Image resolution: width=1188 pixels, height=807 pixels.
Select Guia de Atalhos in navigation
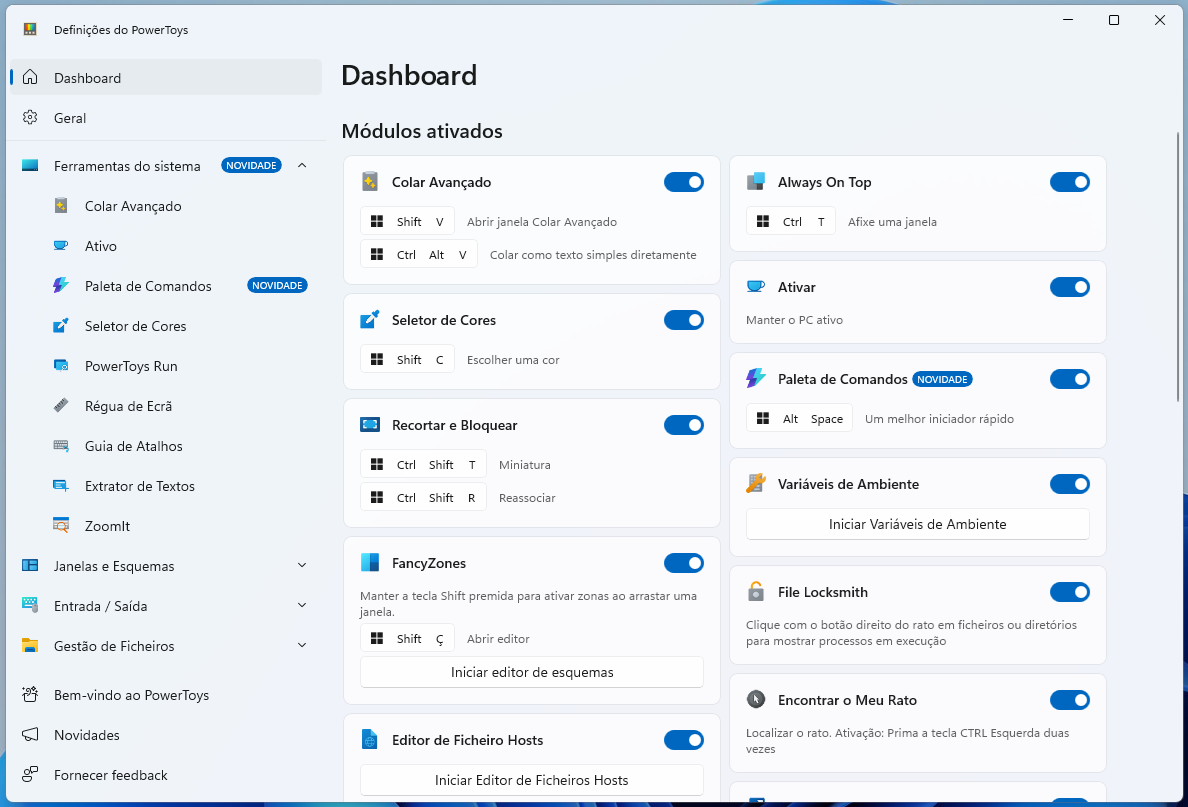[166, 446]
